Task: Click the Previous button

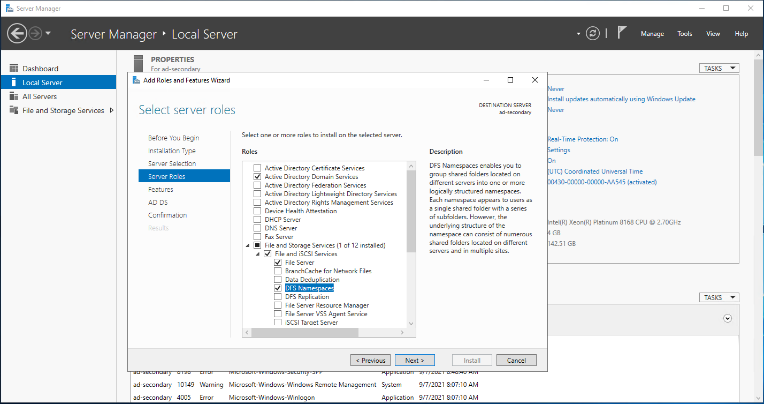Action: (x=370, y=360)
